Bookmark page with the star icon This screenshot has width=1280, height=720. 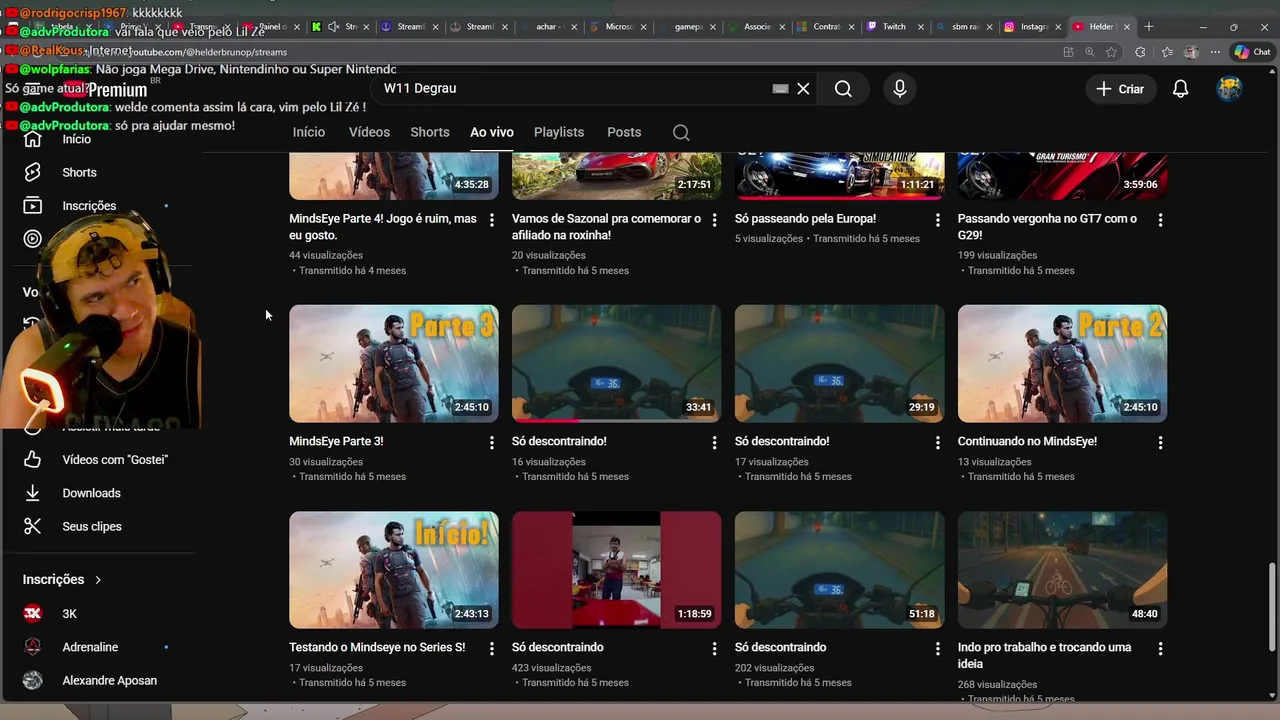click(1111, 52)
